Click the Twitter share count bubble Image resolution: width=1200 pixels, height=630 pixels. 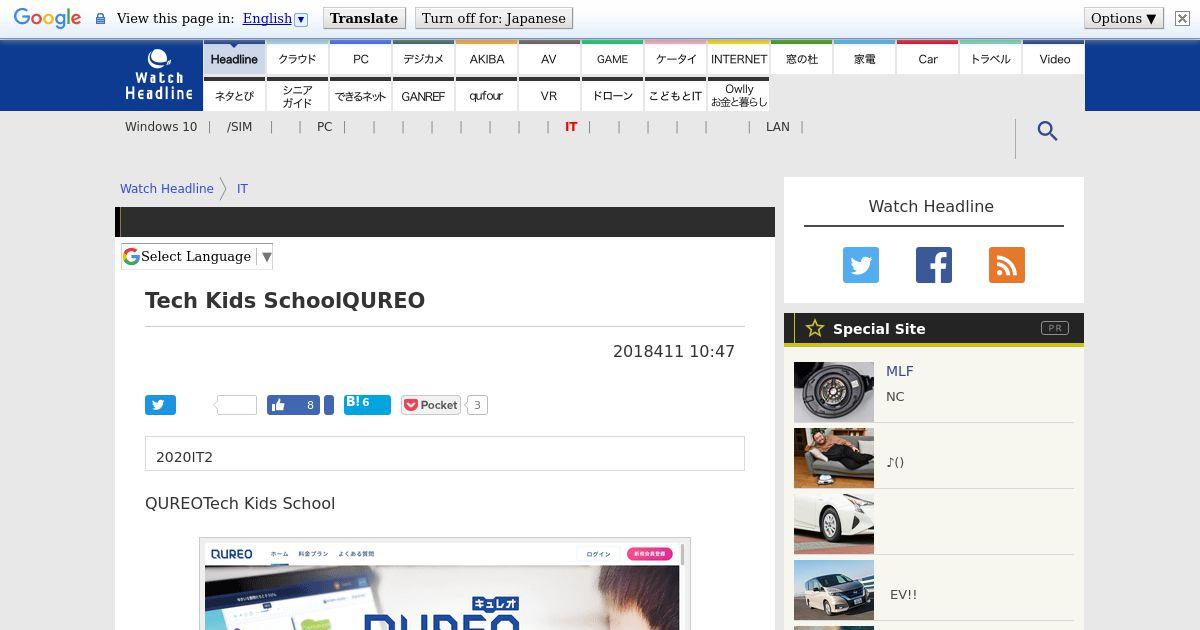[237, 405]
